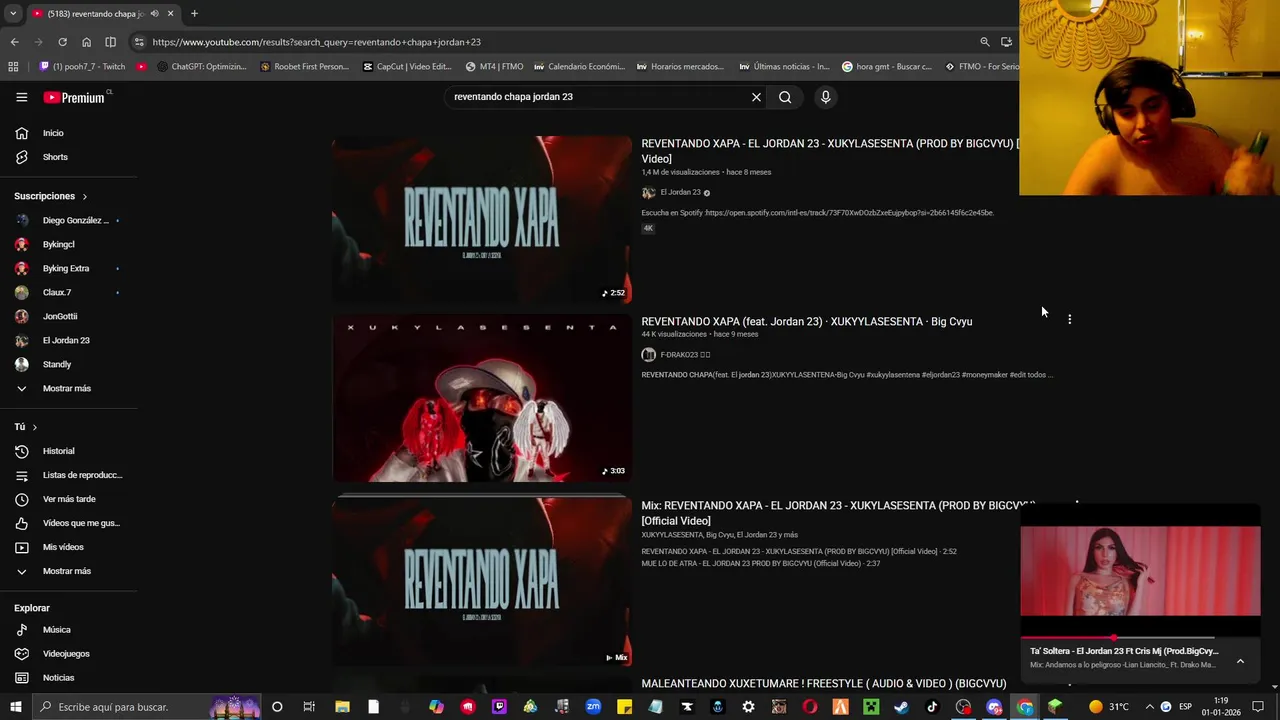Click the miniplayer Ta' Soltera video
This screenshot has height=720, width=1280.
coord(1140,570)
